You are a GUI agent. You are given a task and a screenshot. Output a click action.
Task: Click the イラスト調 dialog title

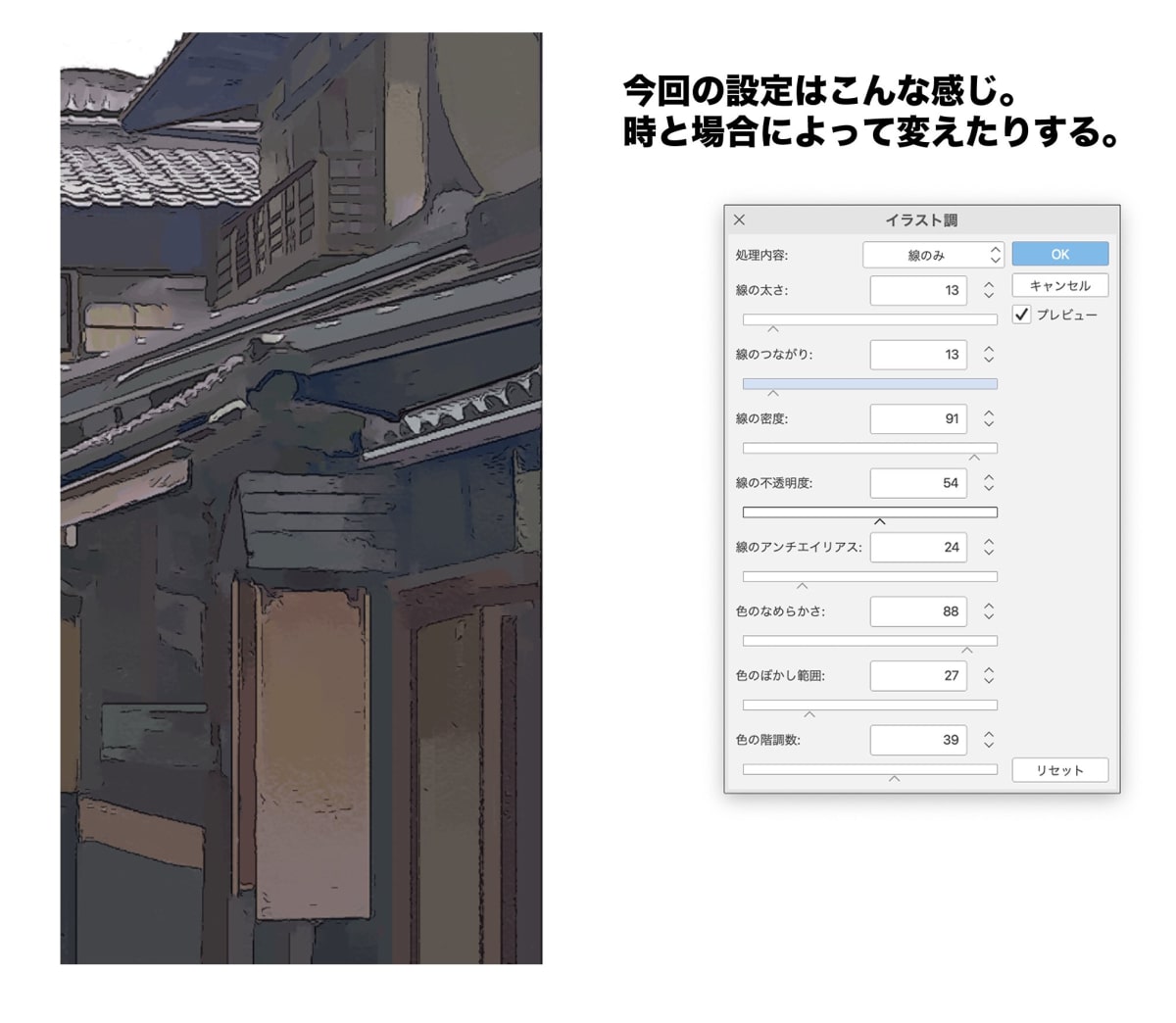921,220
